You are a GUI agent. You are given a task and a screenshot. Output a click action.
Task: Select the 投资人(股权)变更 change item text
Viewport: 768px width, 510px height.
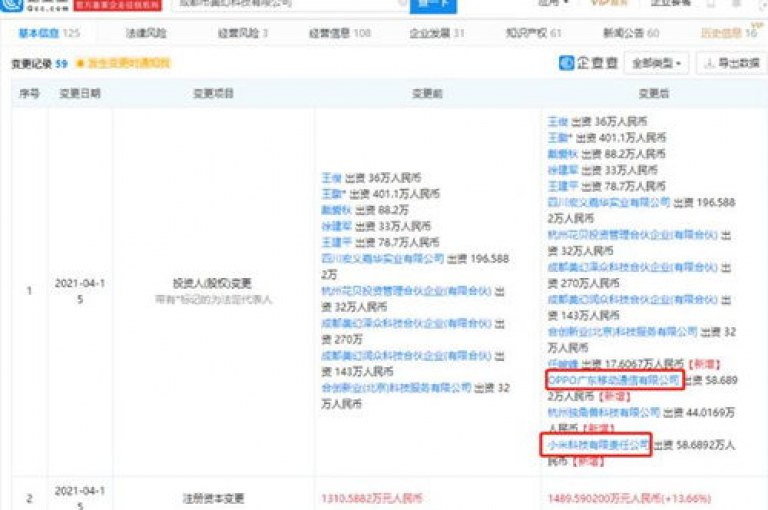[x=212, y=283]
